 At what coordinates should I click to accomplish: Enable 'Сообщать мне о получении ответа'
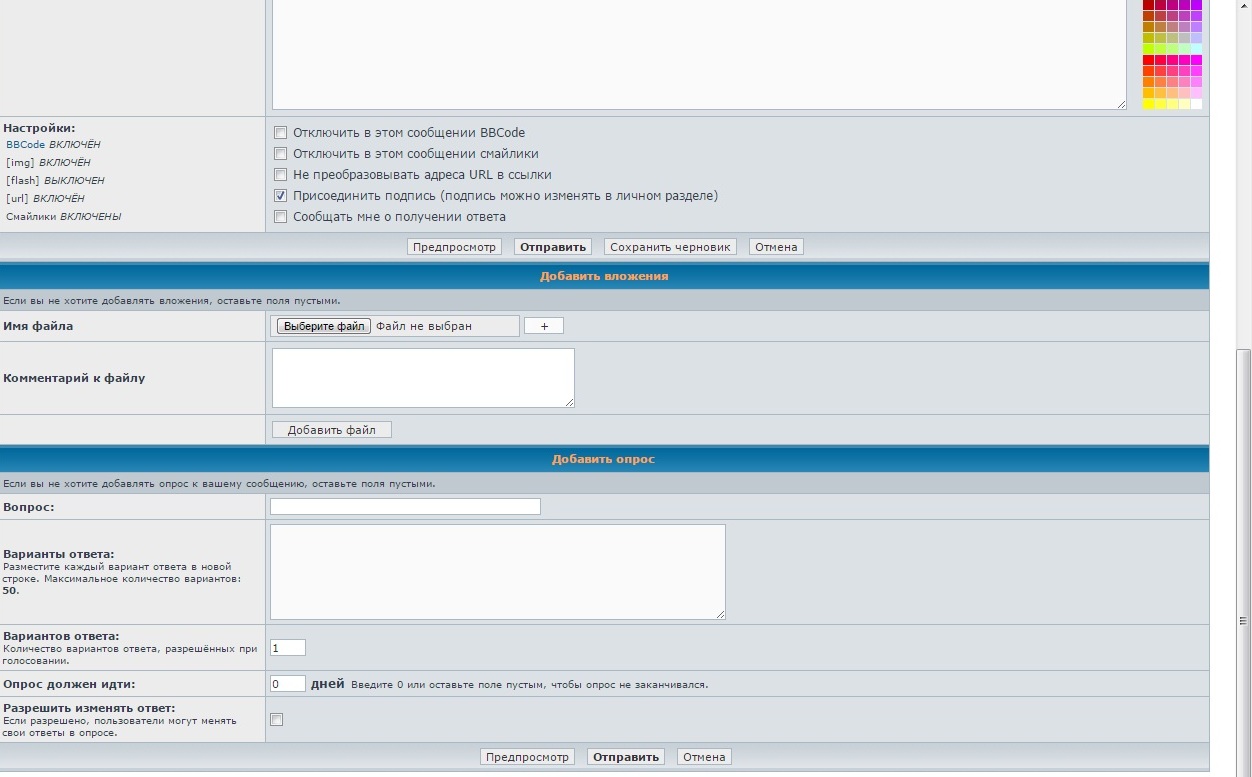280,216
